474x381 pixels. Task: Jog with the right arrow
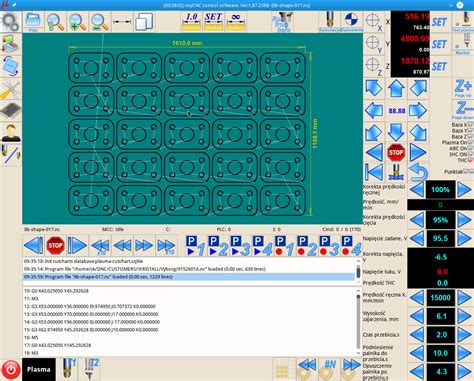418,110
